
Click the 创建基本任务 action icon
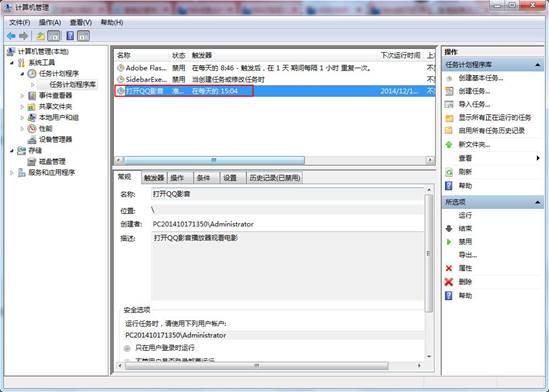tap(449, 78)
